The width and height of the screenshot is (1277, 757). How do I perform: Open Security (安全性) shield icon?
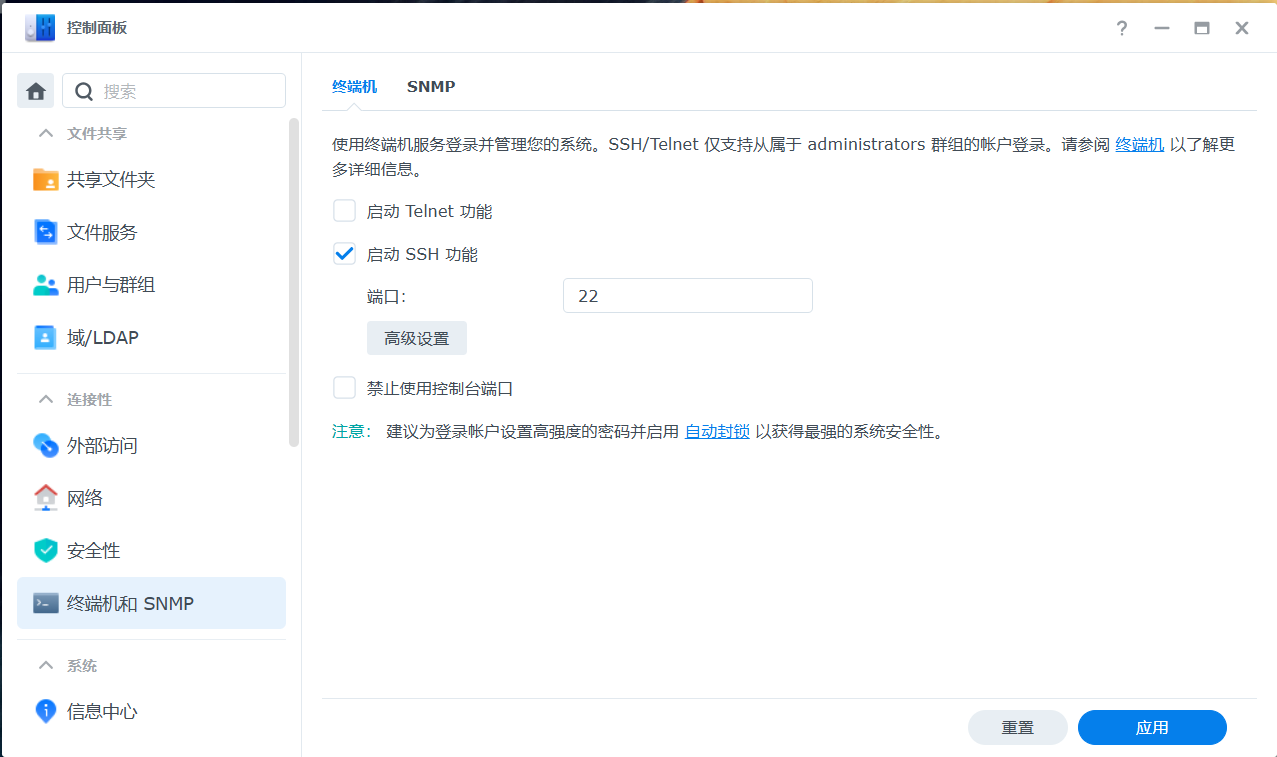coord(46,551)
